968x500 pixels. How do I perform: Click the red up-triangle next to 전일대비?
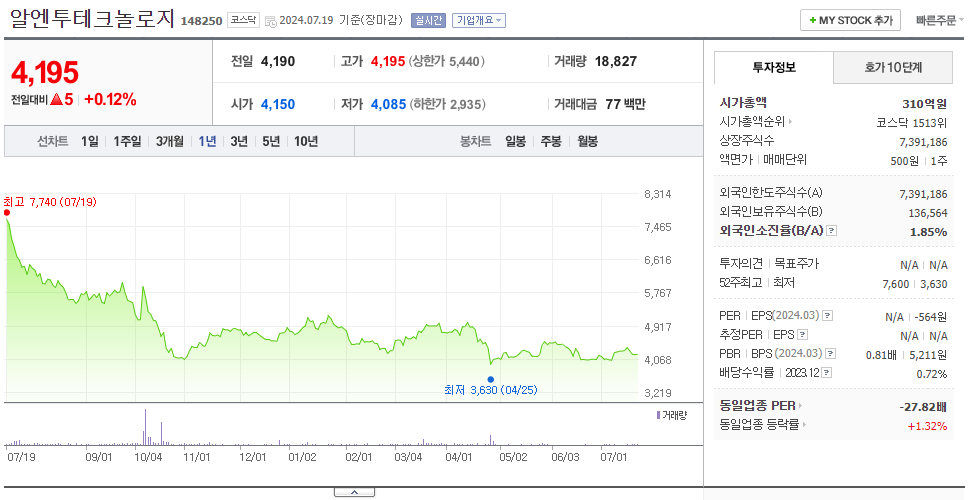point(57,99)
